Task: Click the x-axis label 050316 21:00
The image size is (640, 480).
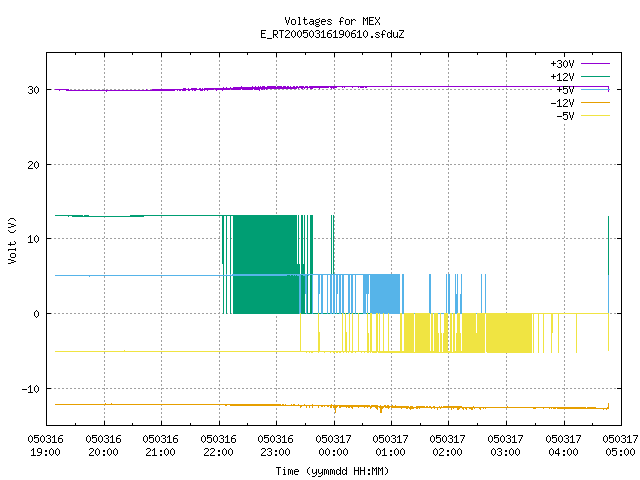Action: 161,445
